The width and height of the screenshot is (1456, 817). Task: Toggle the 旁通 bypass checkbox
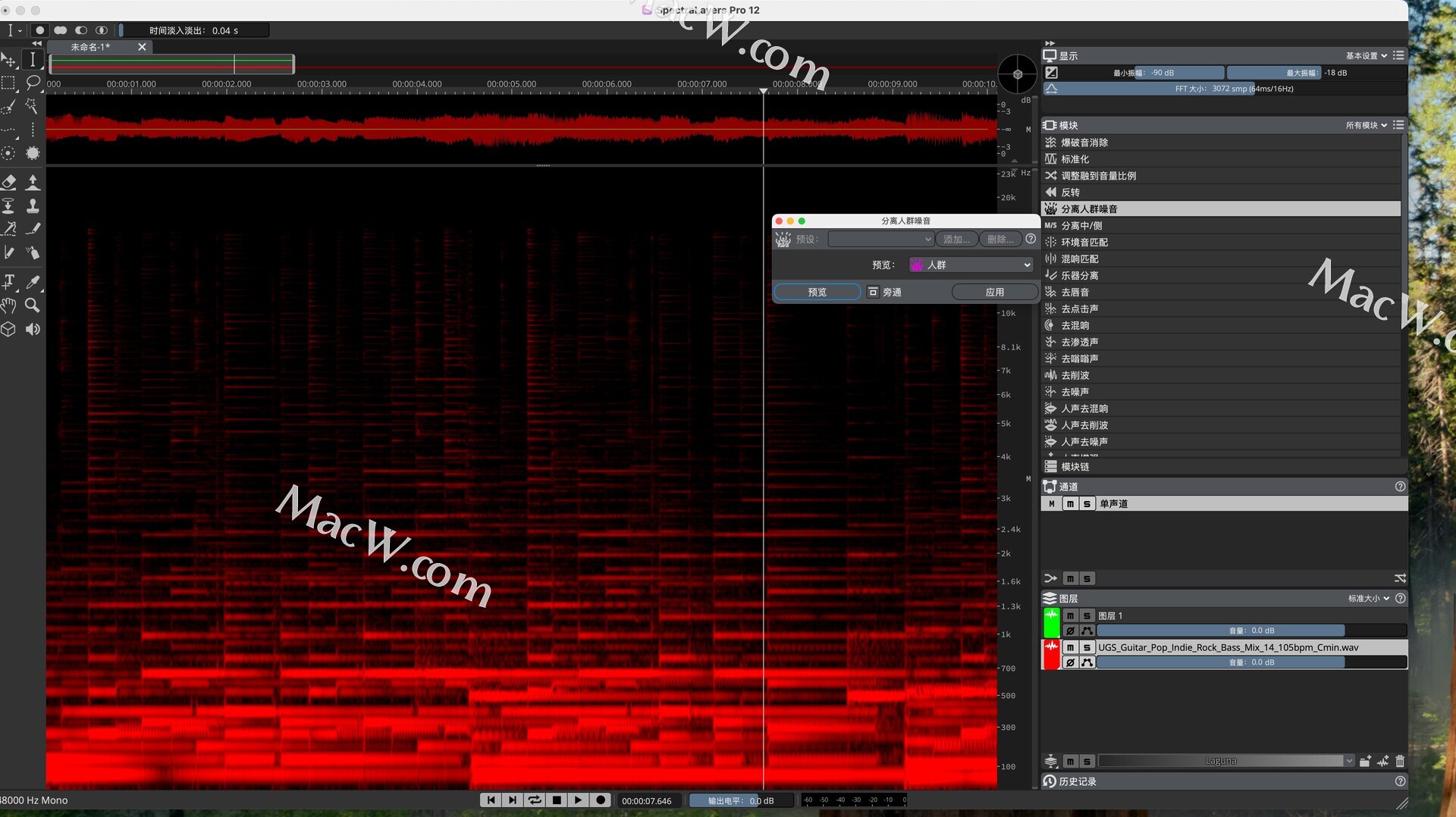point(873,292)
